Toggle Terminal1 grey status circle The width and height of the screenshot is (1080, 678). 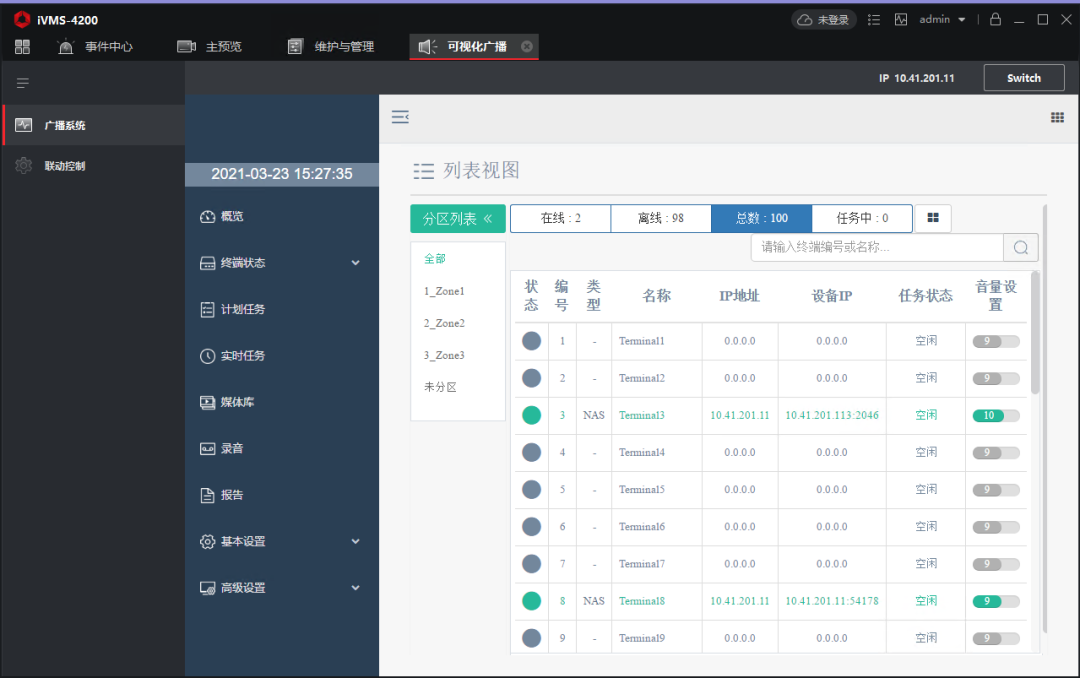531,341
